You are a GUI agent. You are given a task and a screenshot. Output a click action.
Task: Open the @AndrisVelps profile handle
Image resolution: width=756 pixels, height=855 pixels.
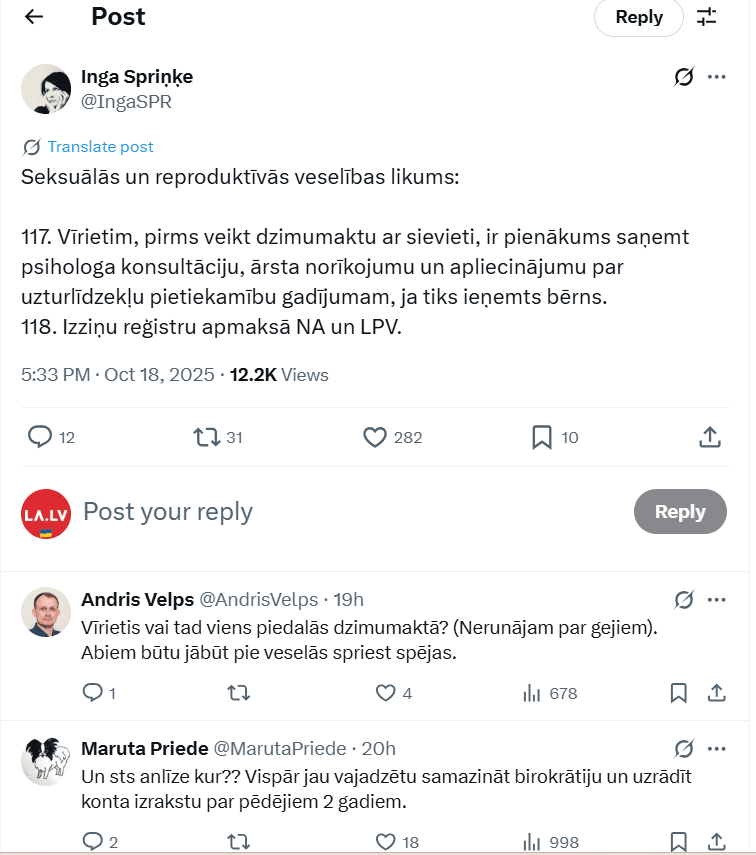pos(259,600)
